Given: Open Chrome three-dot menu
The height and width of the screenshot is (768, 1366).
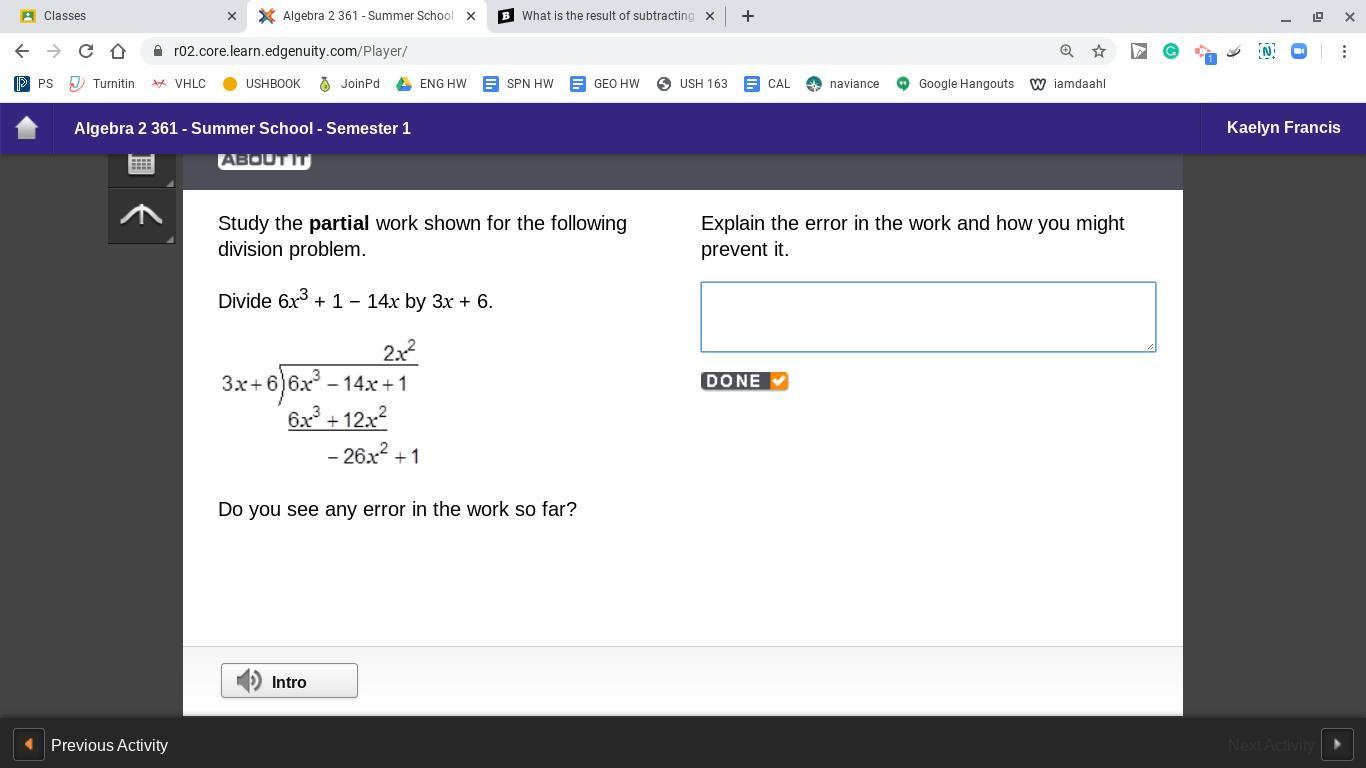Looking at the screenshot, I should 1344,51.
